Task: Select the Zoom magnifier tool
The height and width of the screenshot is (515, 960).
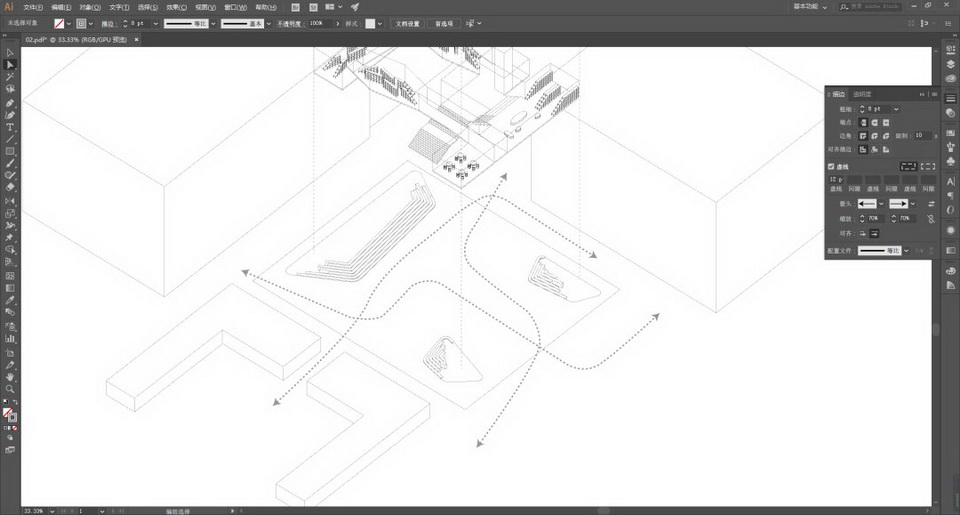Action: tap(10, 389)
